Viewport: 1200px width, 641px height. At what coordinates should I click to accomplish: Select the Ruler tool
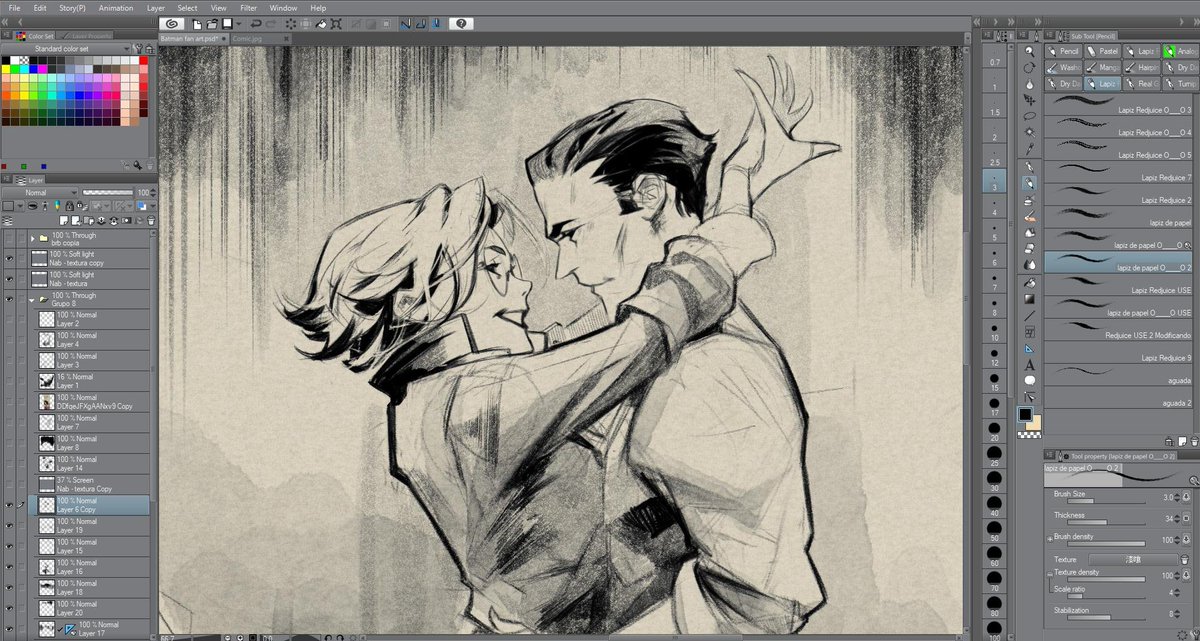(x=1029, y=349)
